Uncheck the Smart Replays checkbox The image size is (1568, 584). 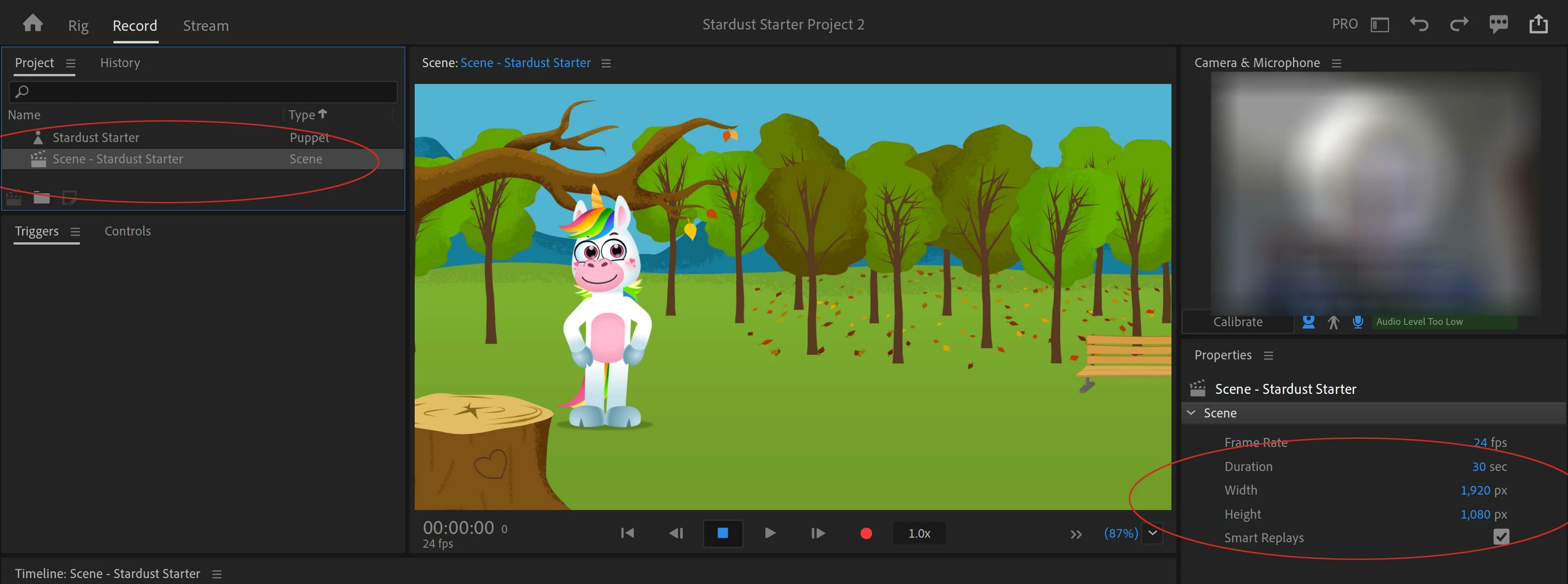(x=1501, y=536)
